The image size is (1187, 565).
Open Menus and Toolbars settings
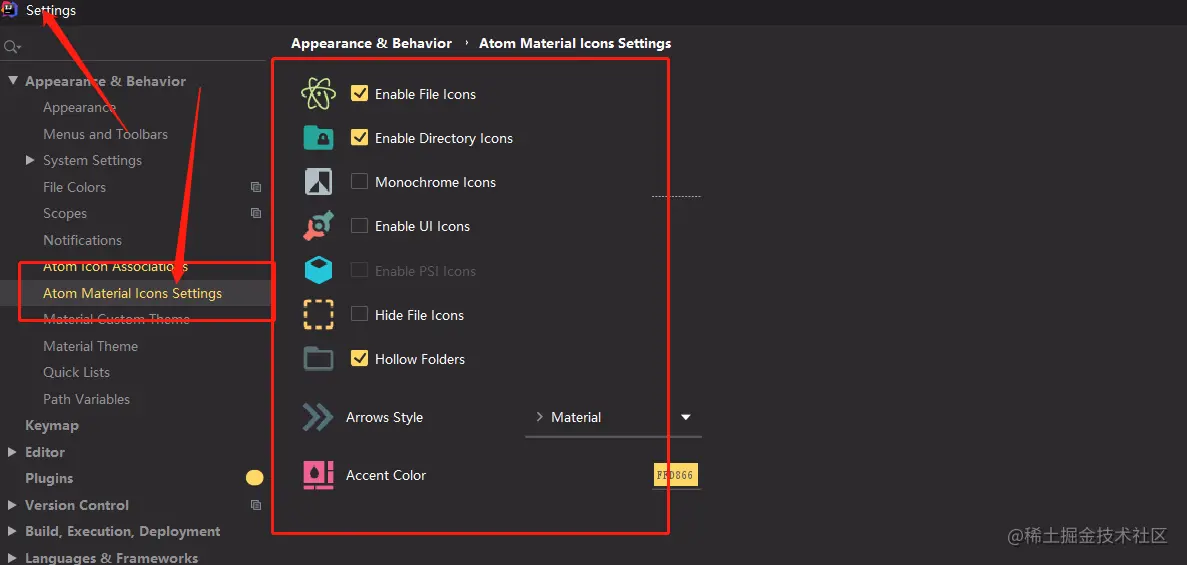(x=105, y=134)
